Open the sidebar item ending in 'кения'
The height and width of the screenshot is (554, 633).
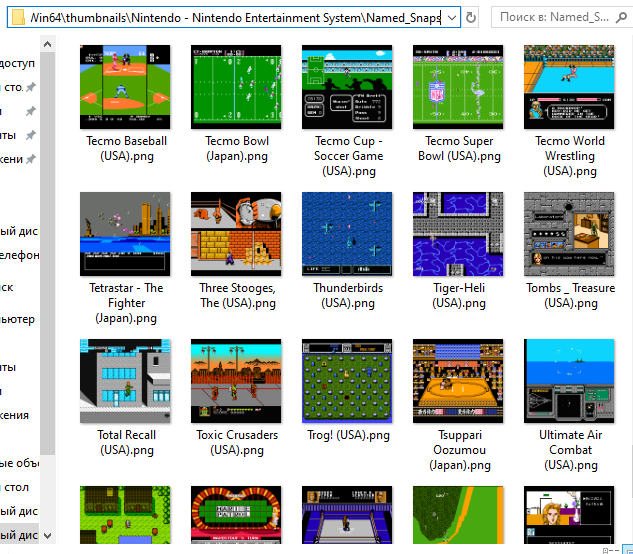(x=15, y=416)
